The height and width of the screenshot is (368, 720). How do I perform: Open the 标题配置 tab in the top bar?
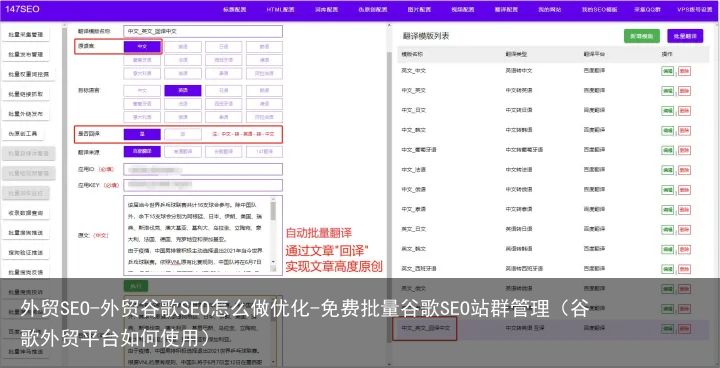point(235,10)
